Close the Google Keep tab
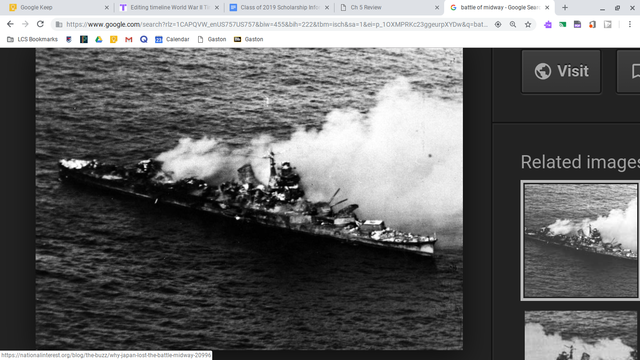Image resolution: width=640 pixels, height=360 pixels. click(107, 7)
